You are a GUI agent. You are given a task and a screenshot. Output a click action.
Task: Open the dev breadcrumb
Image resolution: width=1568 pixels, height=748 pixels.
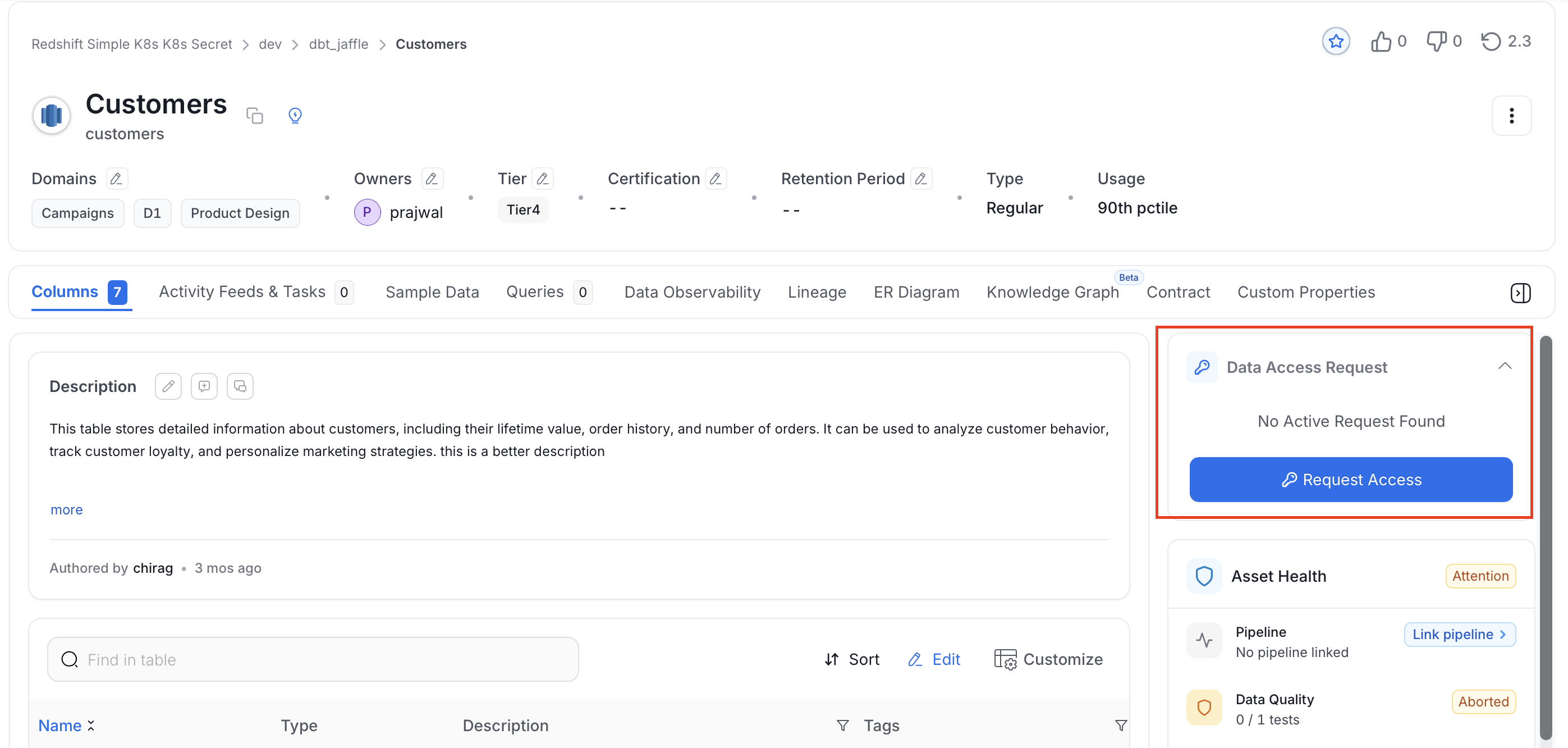269,44
